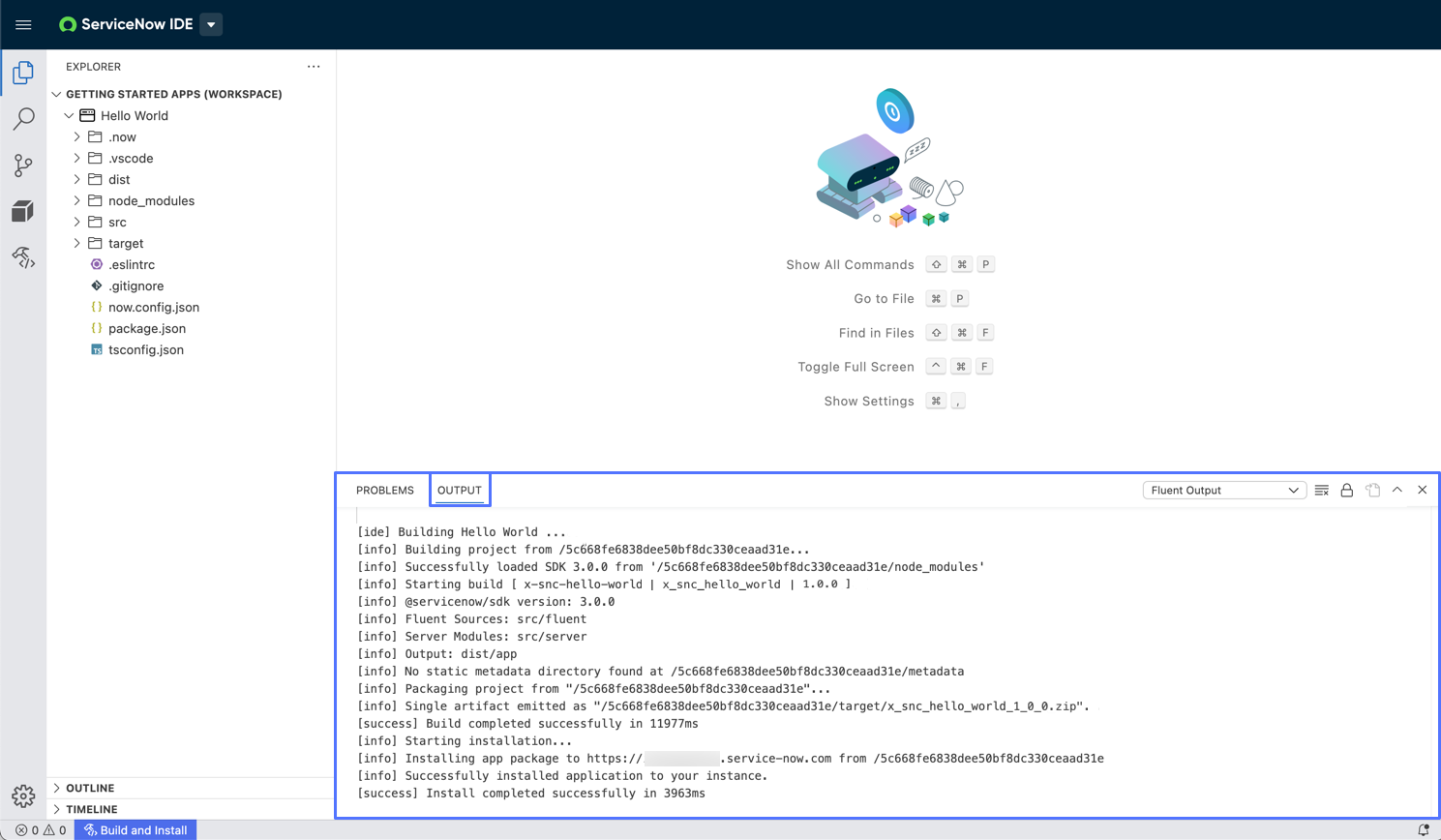Collapse the Getting Started Apps workspace section
Screen dimensions: 1441x840
[57, 94]
